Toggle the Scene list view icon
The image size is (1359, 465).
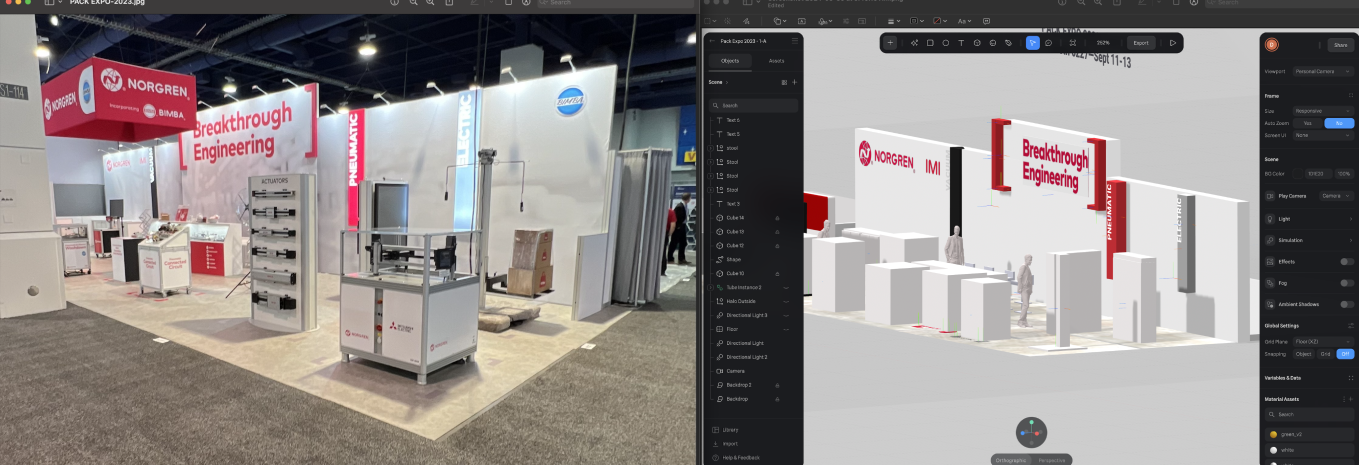click(784, 82)
